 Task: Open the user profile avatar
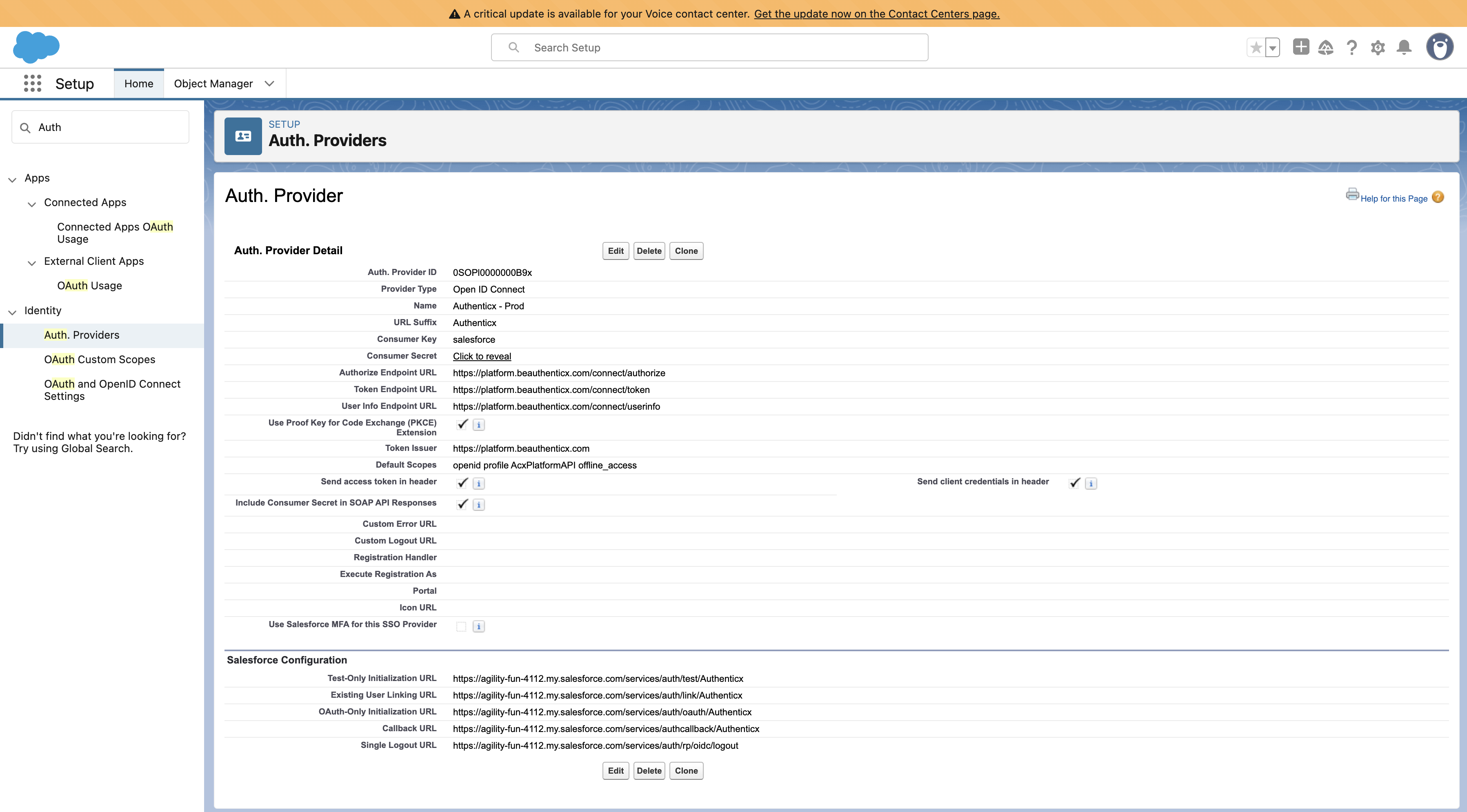click(x=1440, y=47)
